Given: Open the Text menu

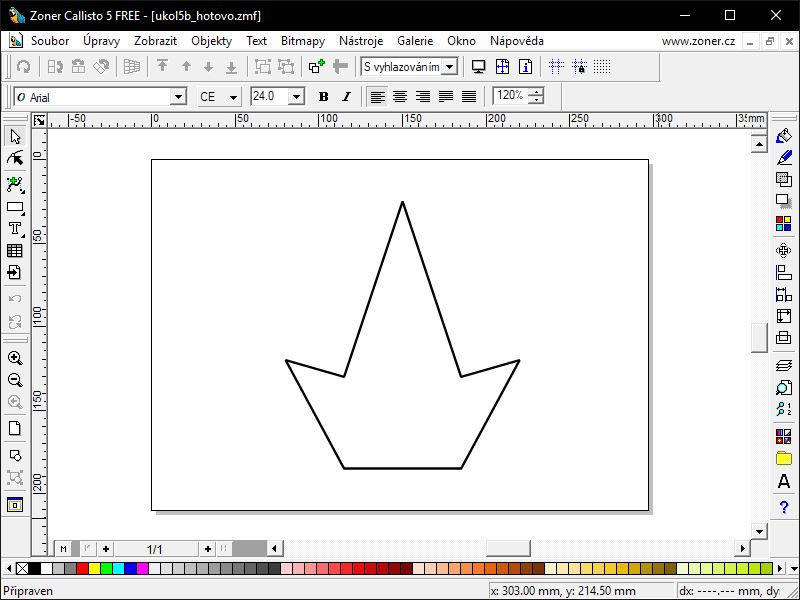Looking at the screenshot, I should (x=257, y=41).
